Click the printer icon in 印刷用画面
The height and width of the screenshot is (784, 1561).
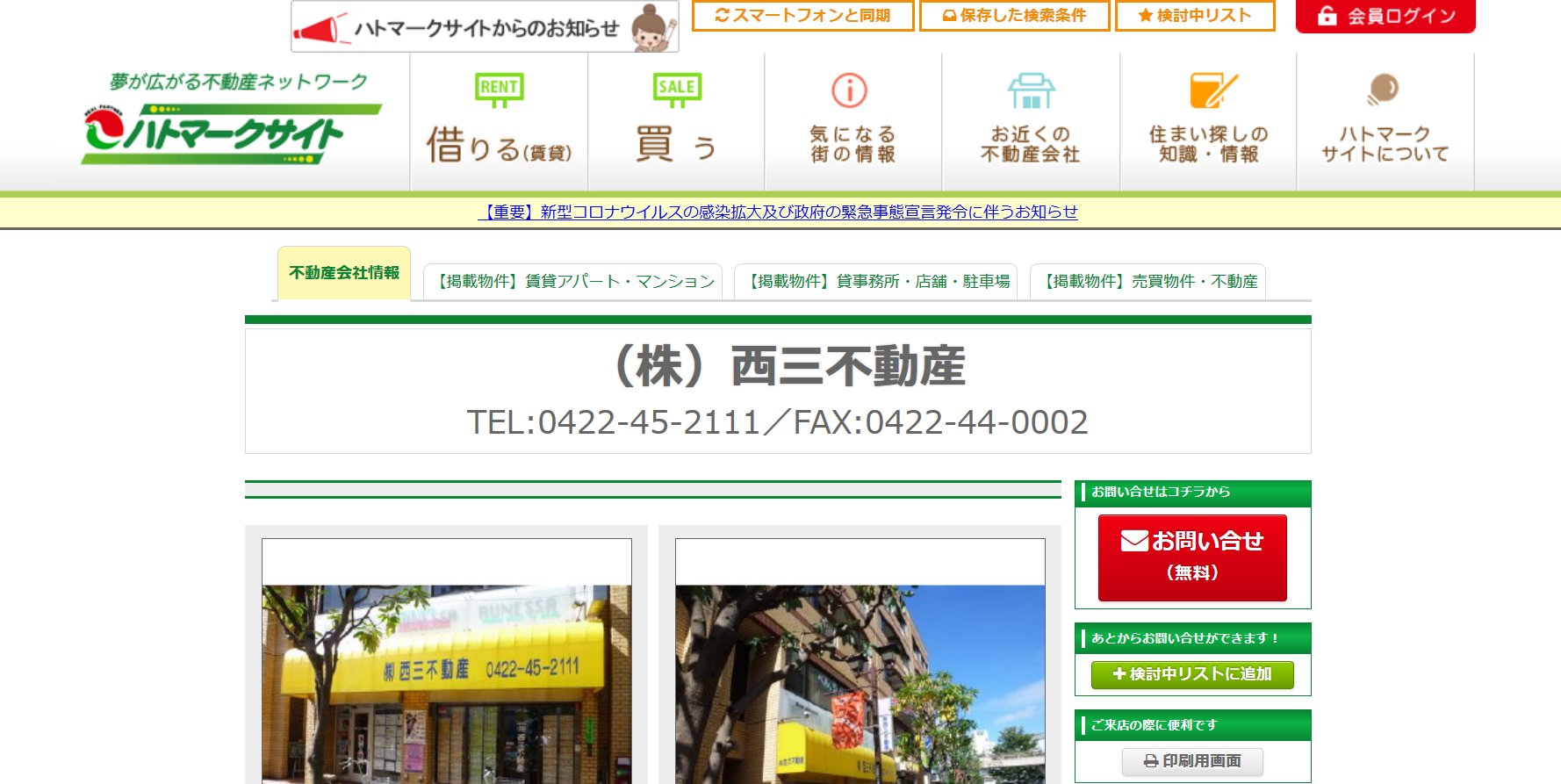tap(1151, 761)
